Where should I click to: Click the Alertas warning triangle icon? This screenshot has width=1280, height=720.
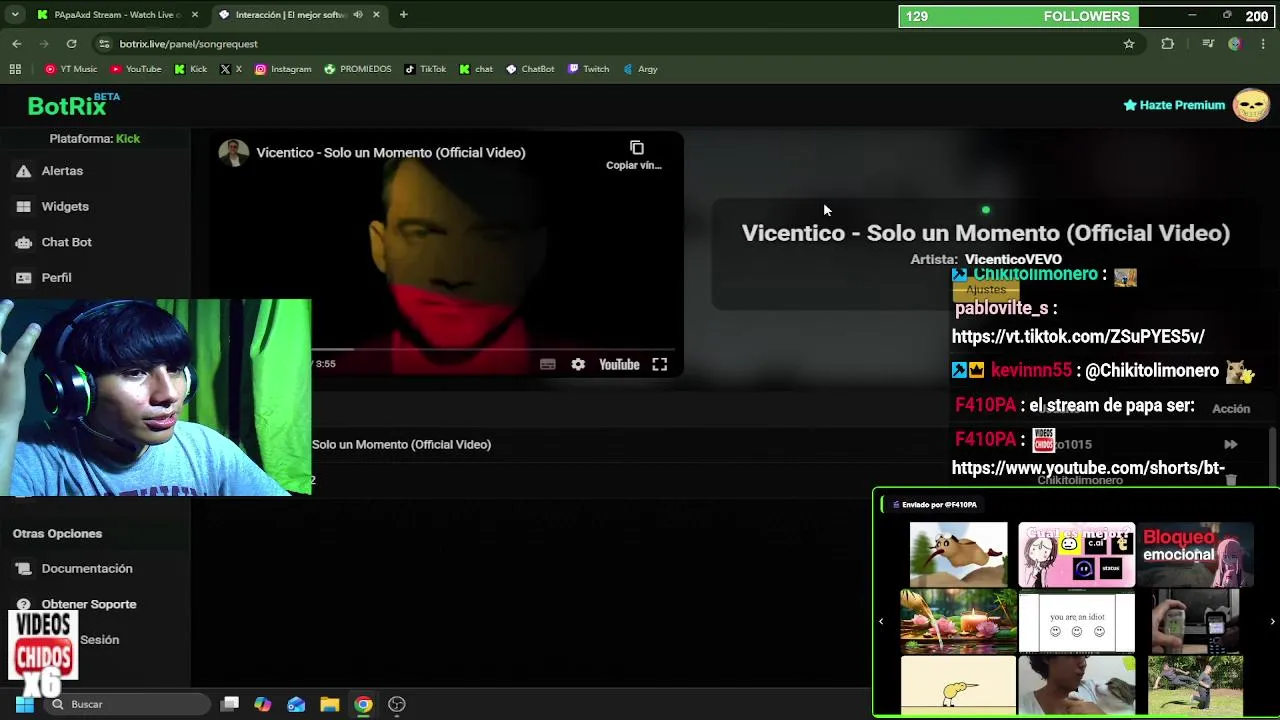point(24,171)
